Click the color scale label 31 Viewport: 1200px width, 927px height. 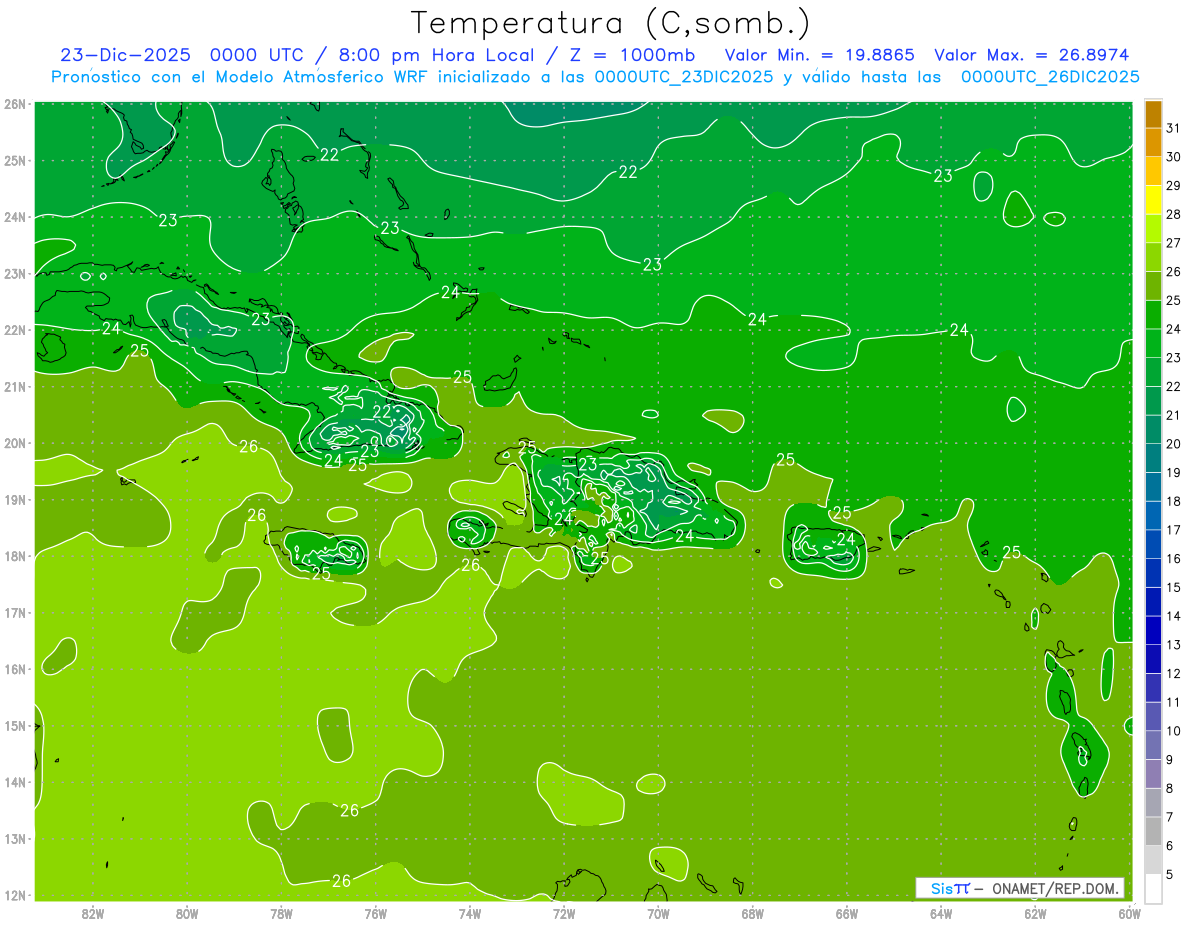tap(1173, 127)
